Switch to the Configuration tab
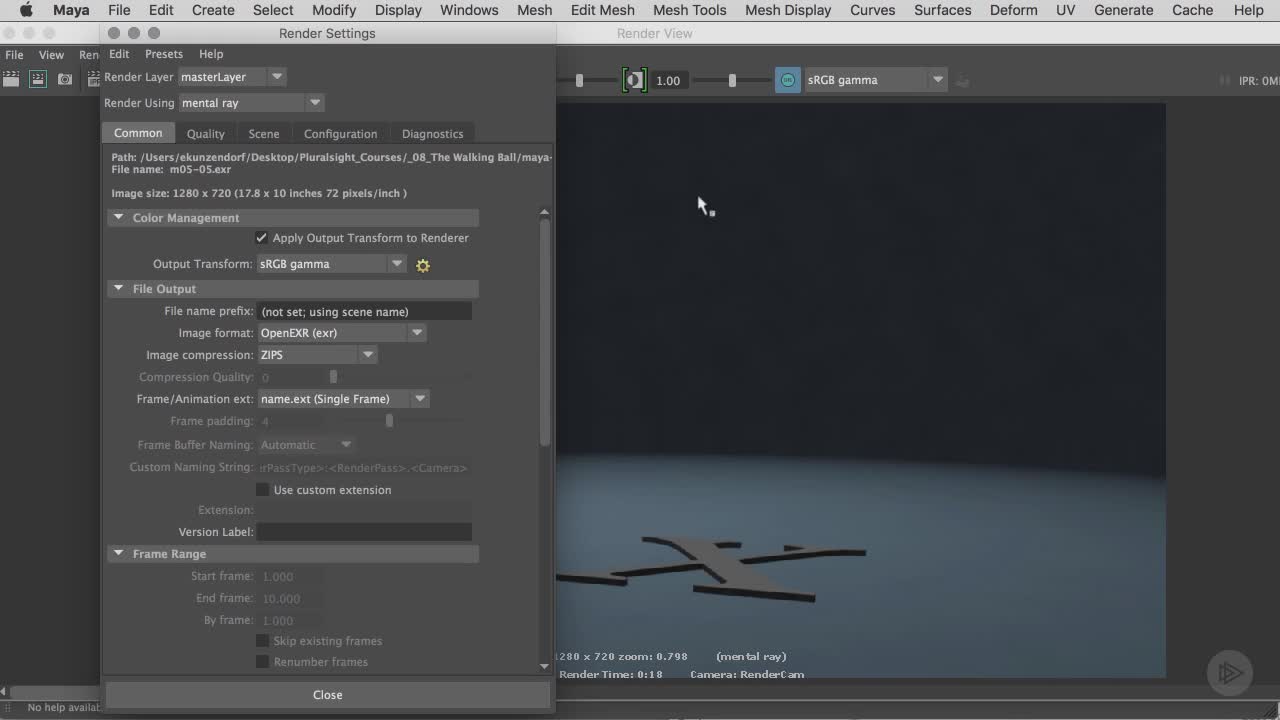 [x=340, y=134]
